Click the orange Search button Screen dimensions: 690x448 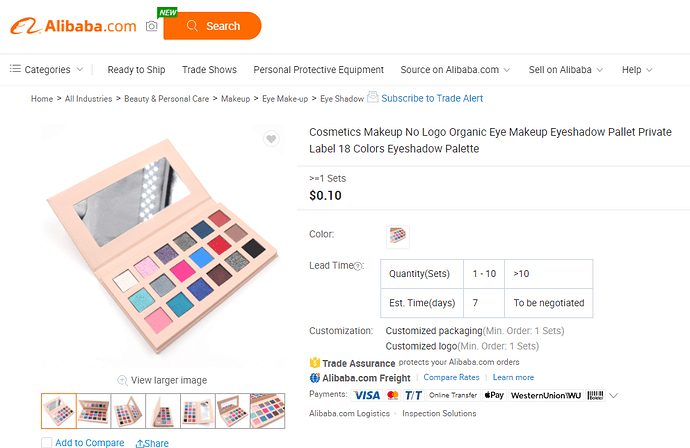[x=213, y=26]
